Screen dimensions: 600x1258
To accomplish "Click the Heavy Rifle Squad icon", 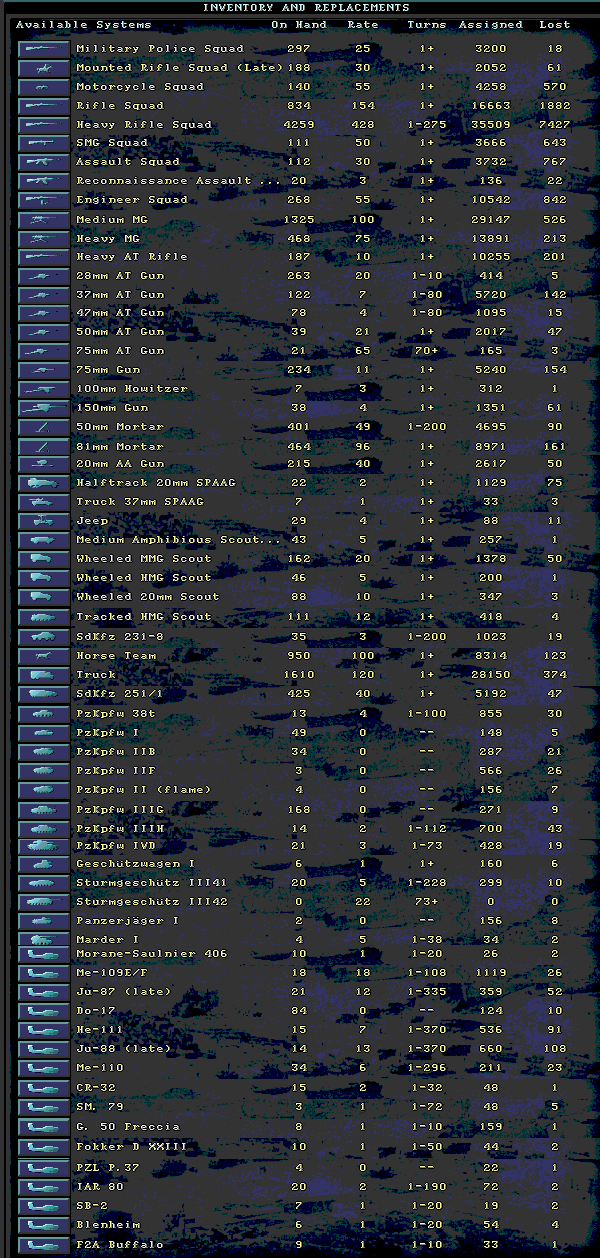I will coord(44,124).
